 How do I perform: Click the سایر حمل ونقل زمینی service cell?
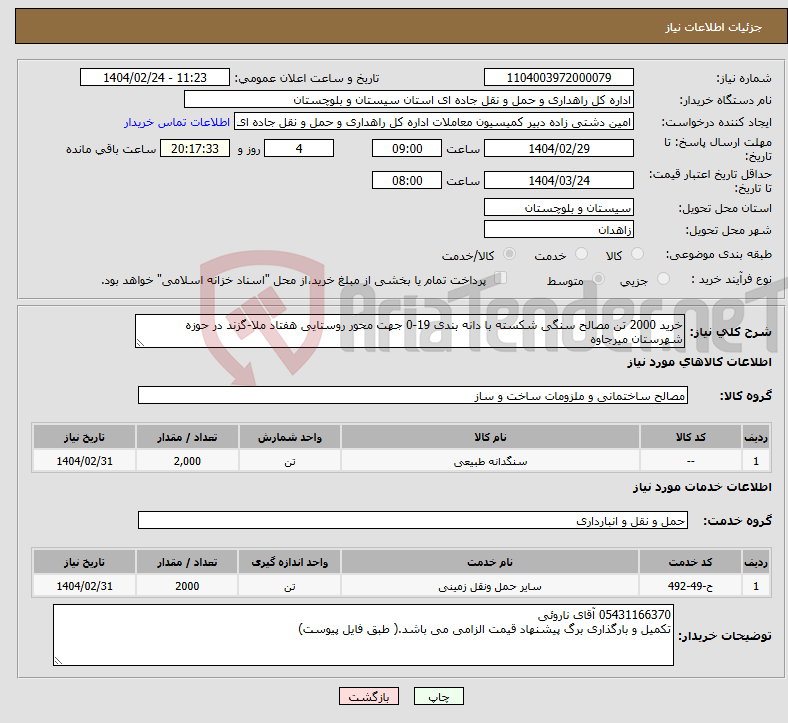coord(490,586)
